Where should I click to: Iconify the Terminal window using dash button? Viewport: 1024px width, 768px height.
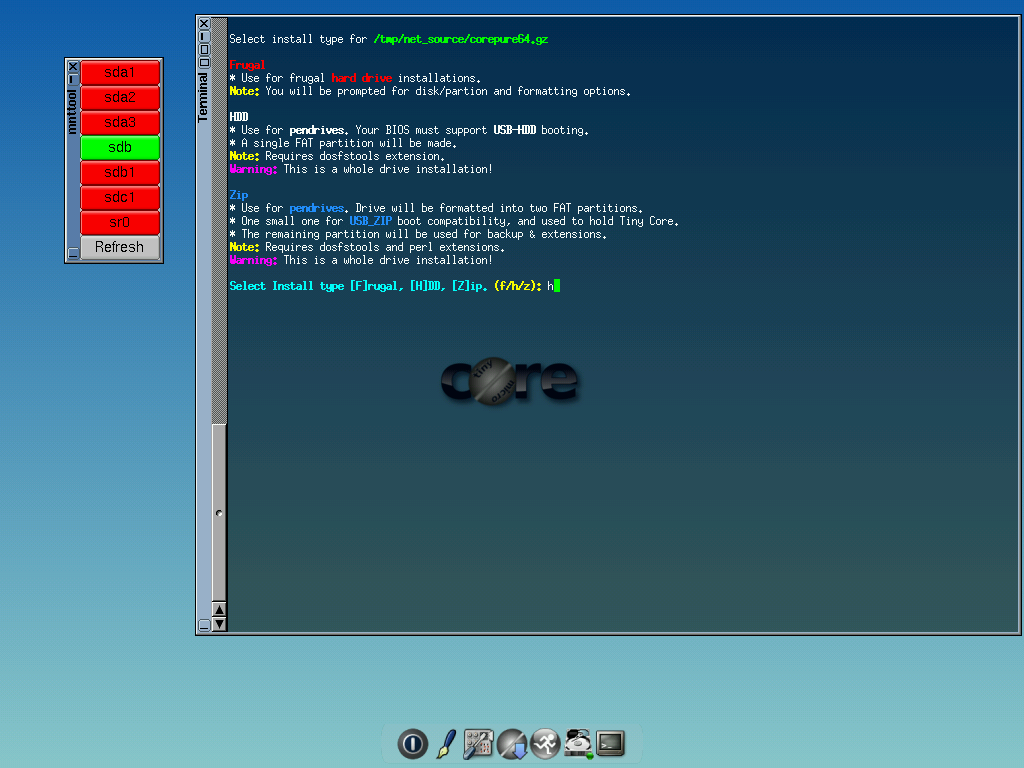204,36
